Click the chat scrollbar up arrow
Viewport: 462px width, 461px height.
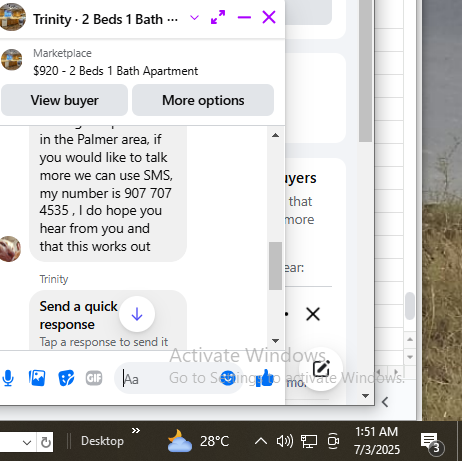pyautogui.click(x=275, y=135)
